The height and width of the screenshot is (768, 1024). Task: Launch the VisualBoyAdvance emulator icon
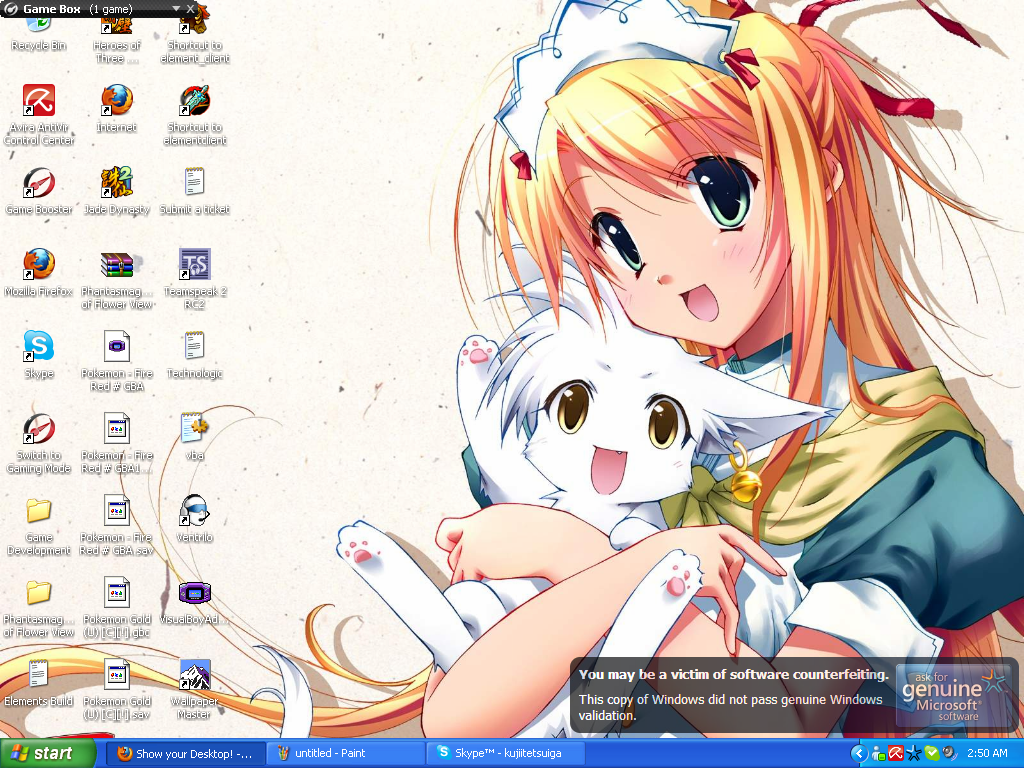(195, 602)
